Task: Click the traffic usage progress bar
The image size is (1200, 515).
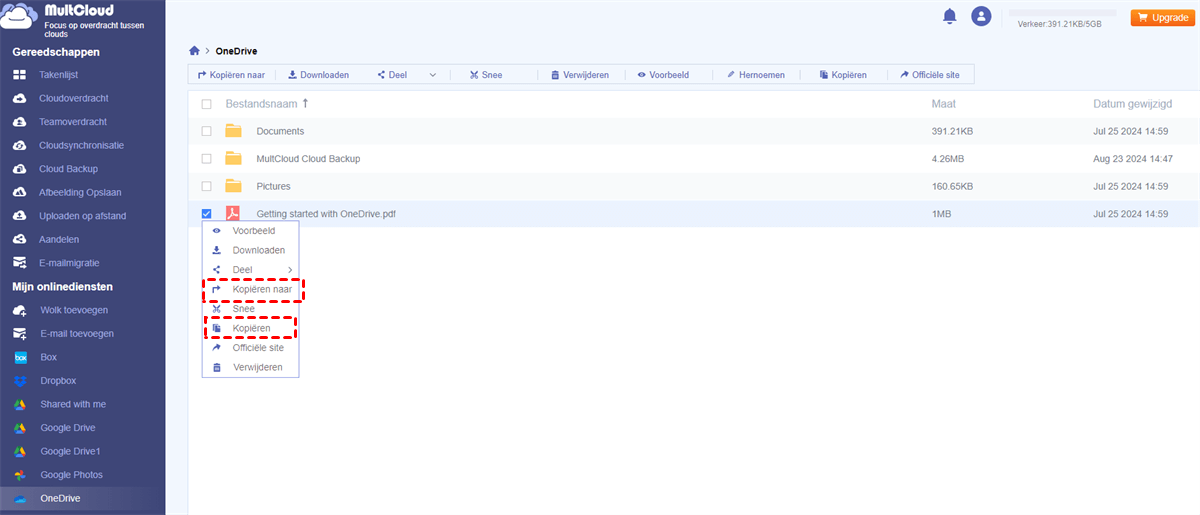Action: 1062,12
